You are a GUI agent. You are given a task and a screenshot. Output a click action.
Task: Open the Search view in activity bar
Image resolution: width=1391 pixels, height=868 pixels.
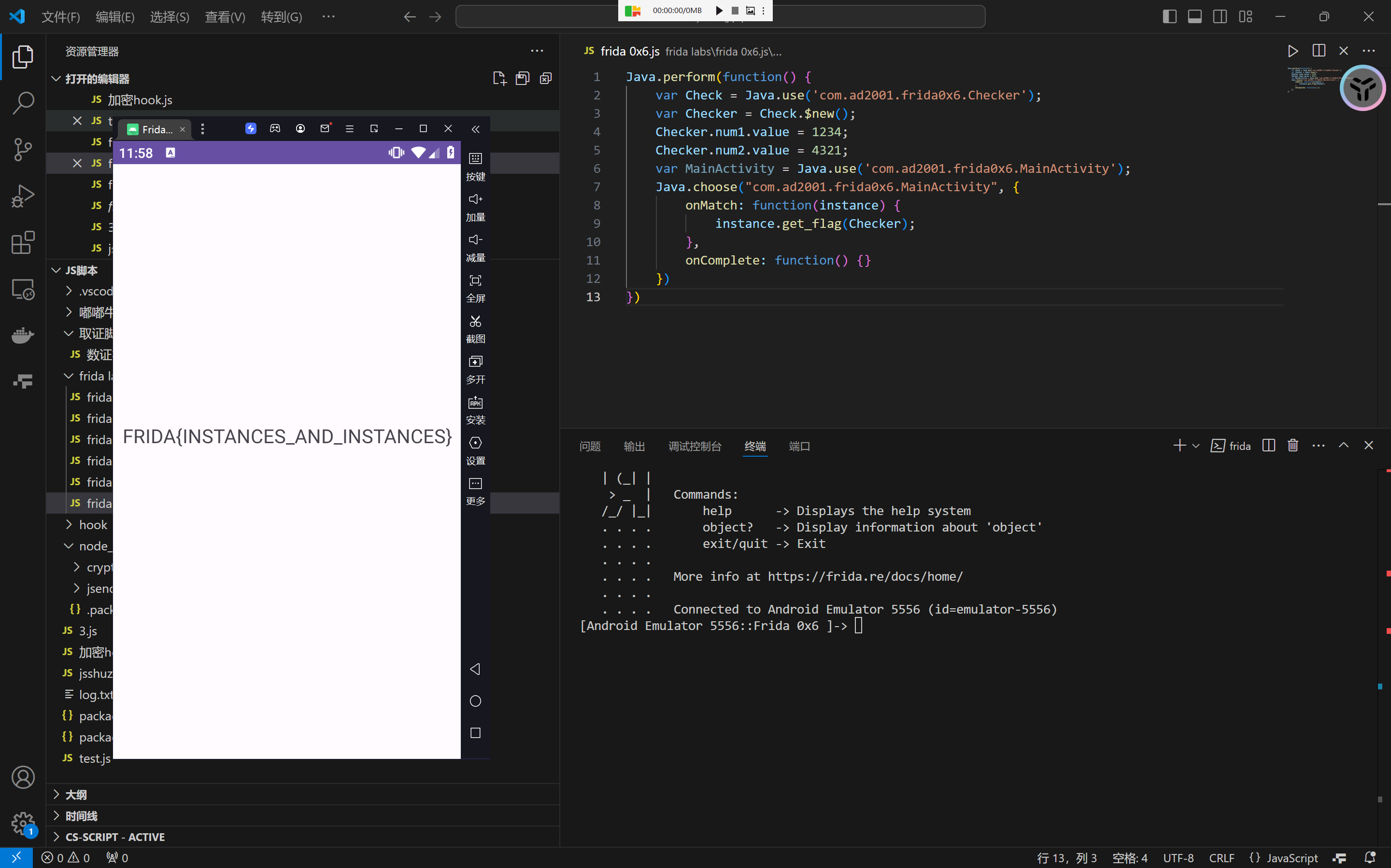coord(23,103)
